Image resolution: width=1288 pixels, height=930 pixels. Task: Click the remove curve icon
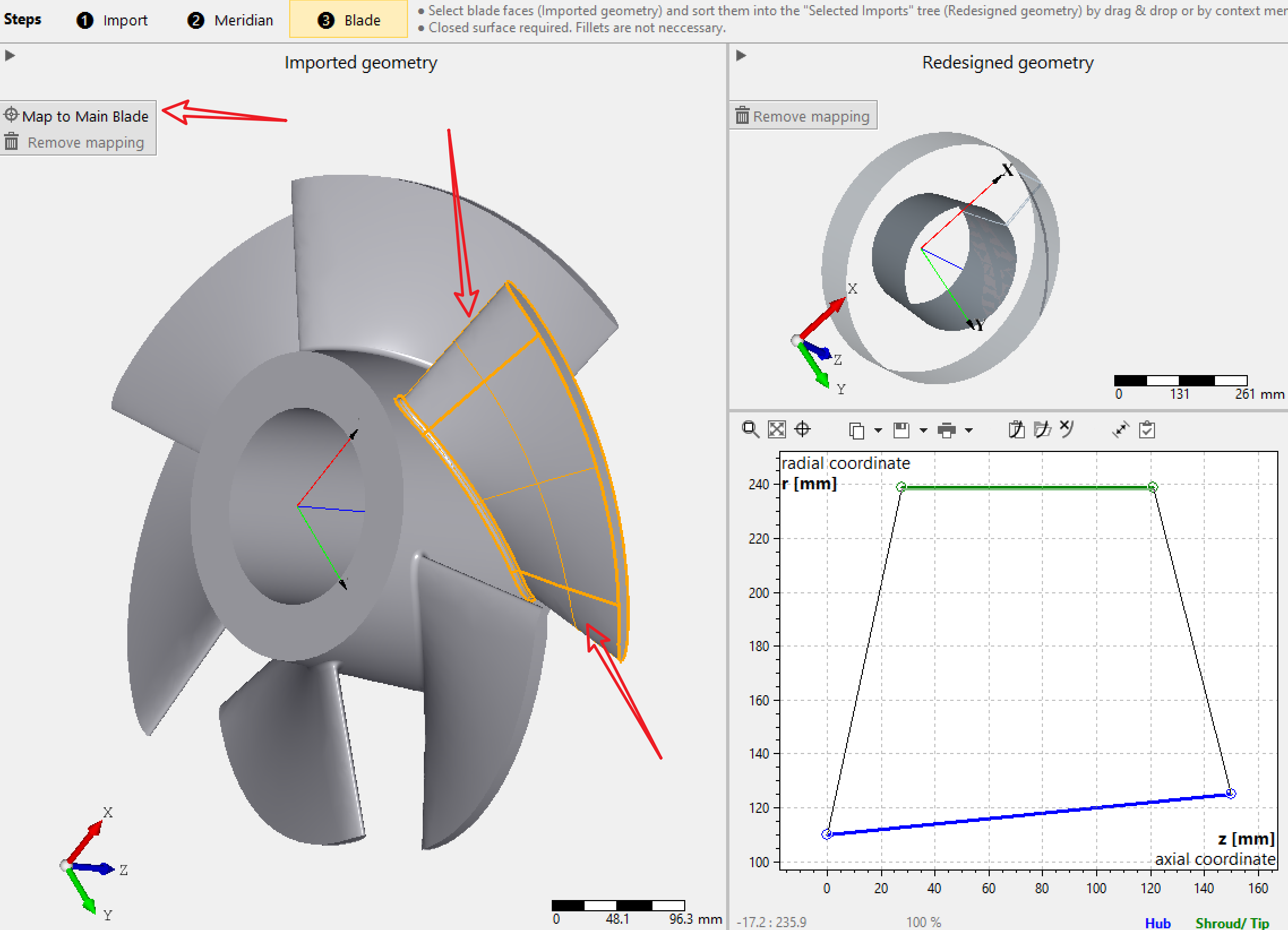point(1067,429)
